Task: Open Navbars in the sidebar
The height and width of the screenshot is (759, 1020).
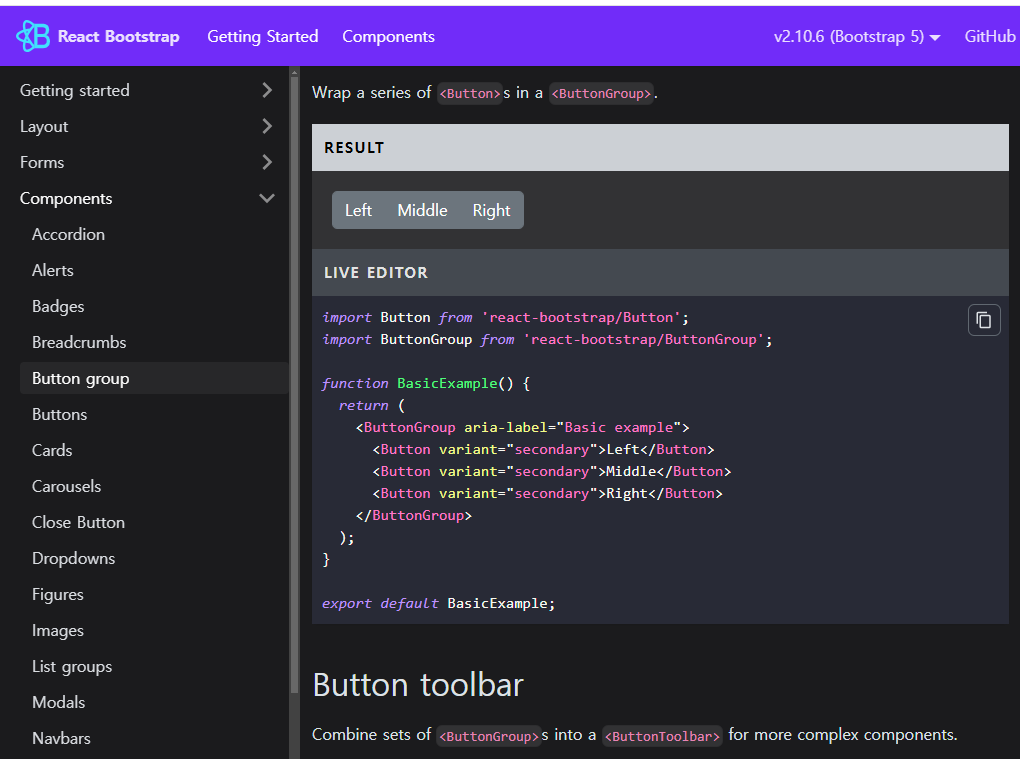Action: pyautogui.click(x=61, y=738)
